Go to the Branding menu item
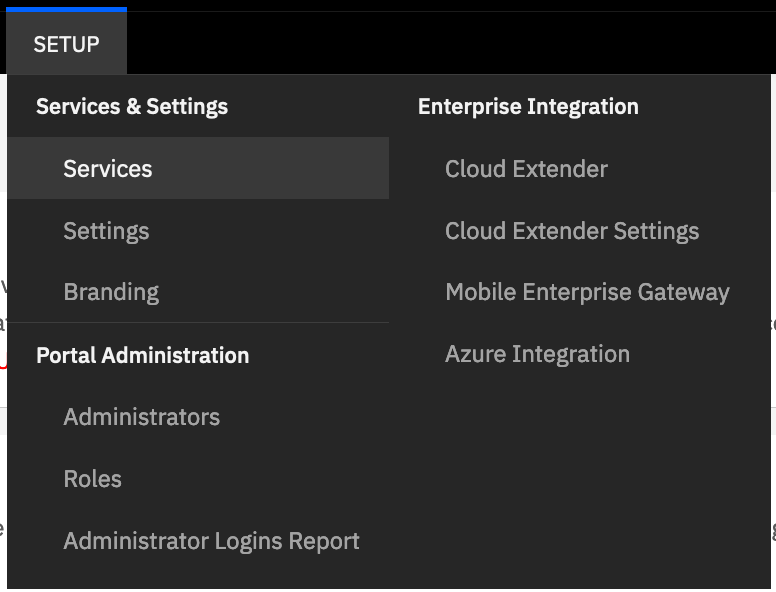 coord(111,293)
